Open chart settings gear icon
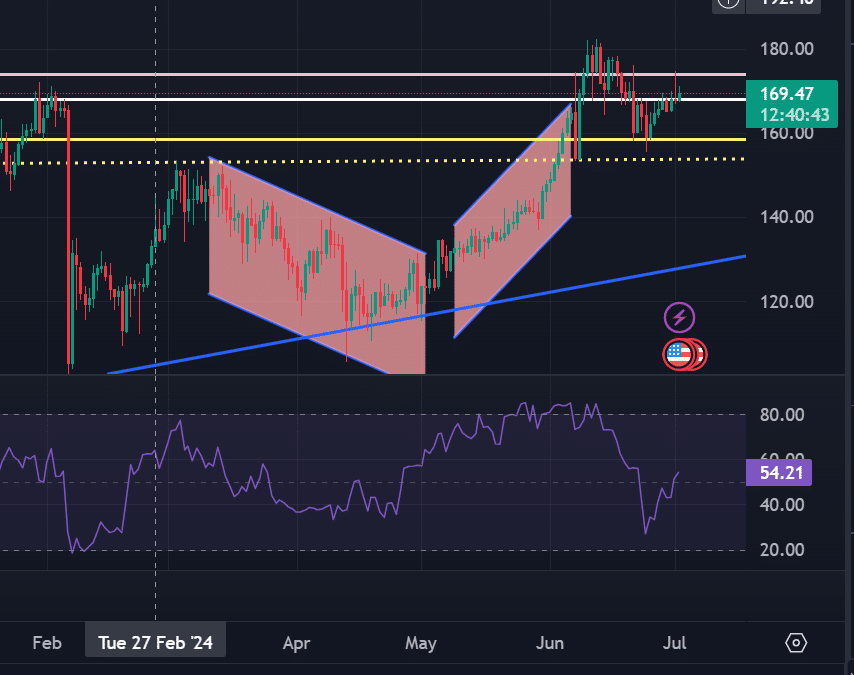The image size is (855, 675). coord(796,642)
